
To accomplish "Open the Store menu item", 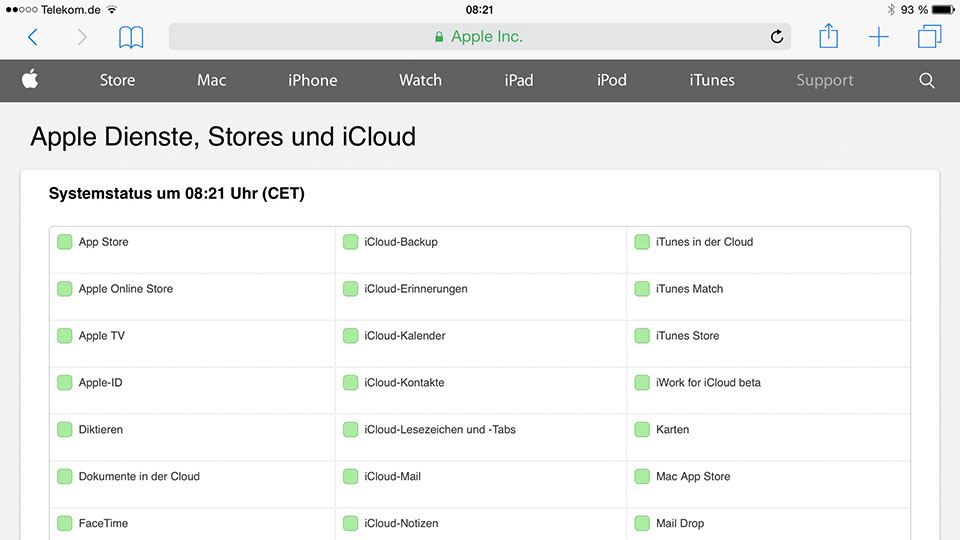I will coord(117,81).
